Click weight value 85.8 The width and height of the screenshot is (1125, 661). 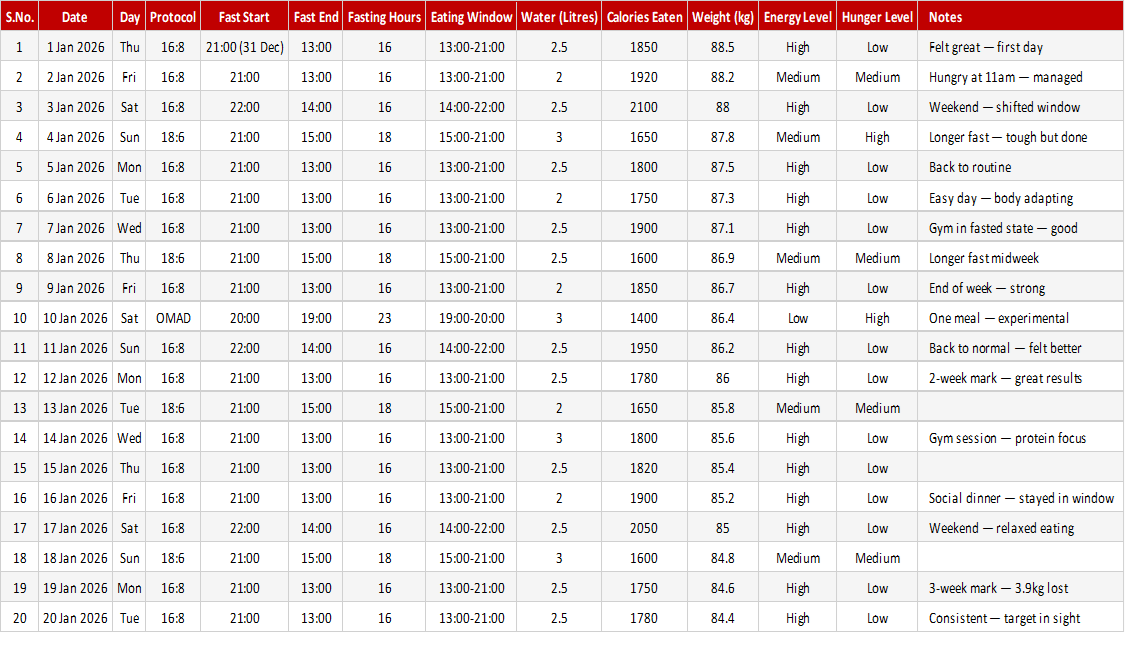722,409
